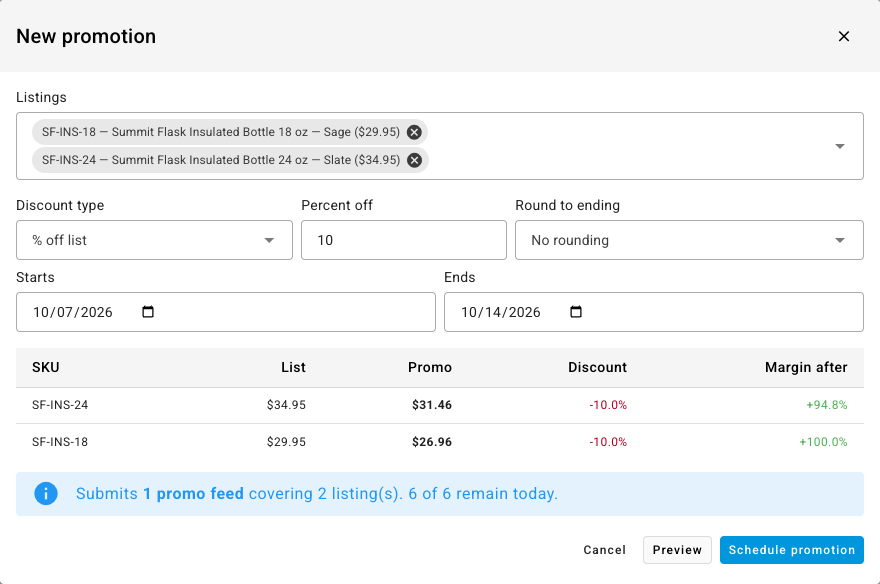Click the Discount type label

point(60,205)
